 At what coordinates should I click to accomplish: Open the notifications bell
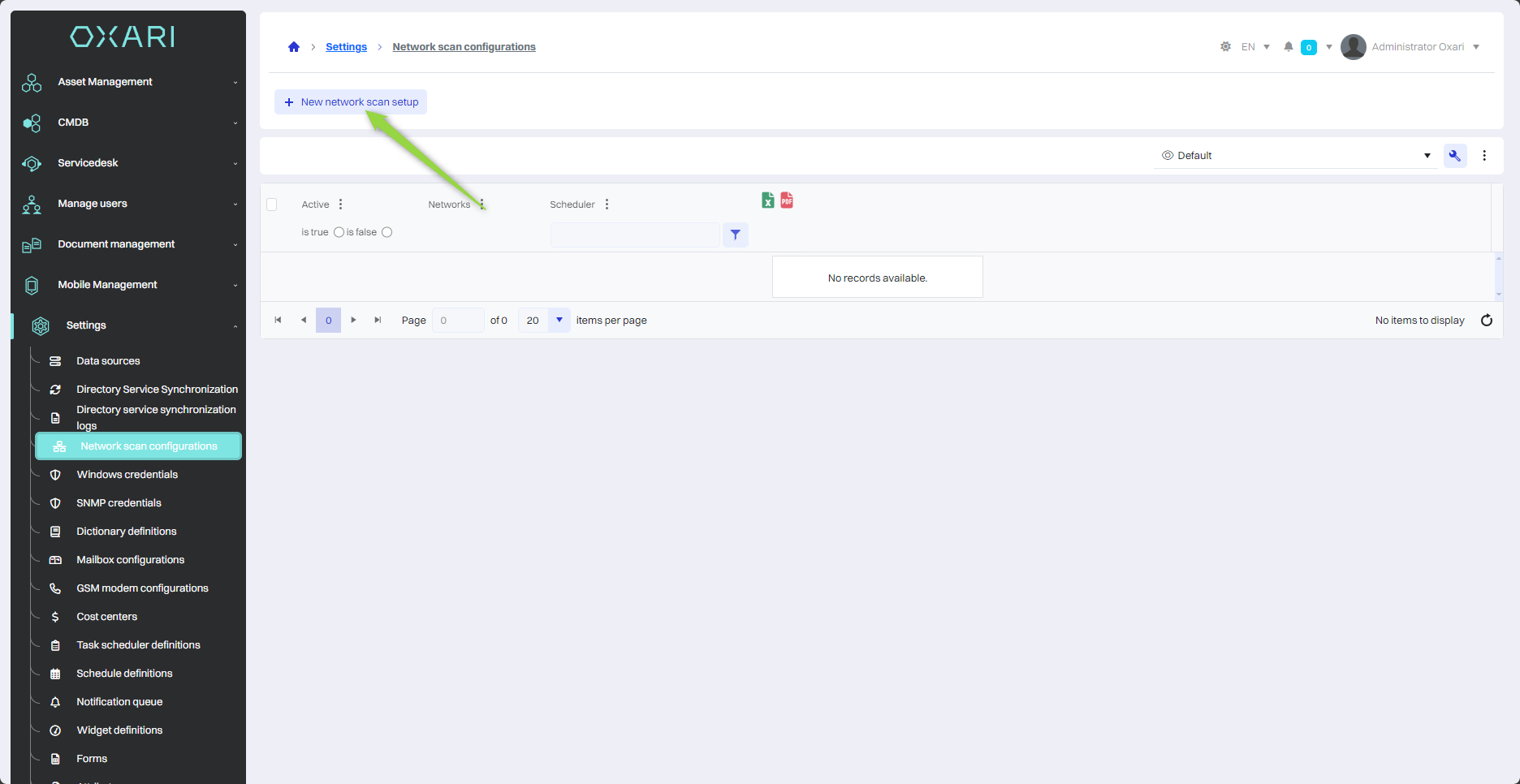pyautogui.click(x=1288, y=47)
